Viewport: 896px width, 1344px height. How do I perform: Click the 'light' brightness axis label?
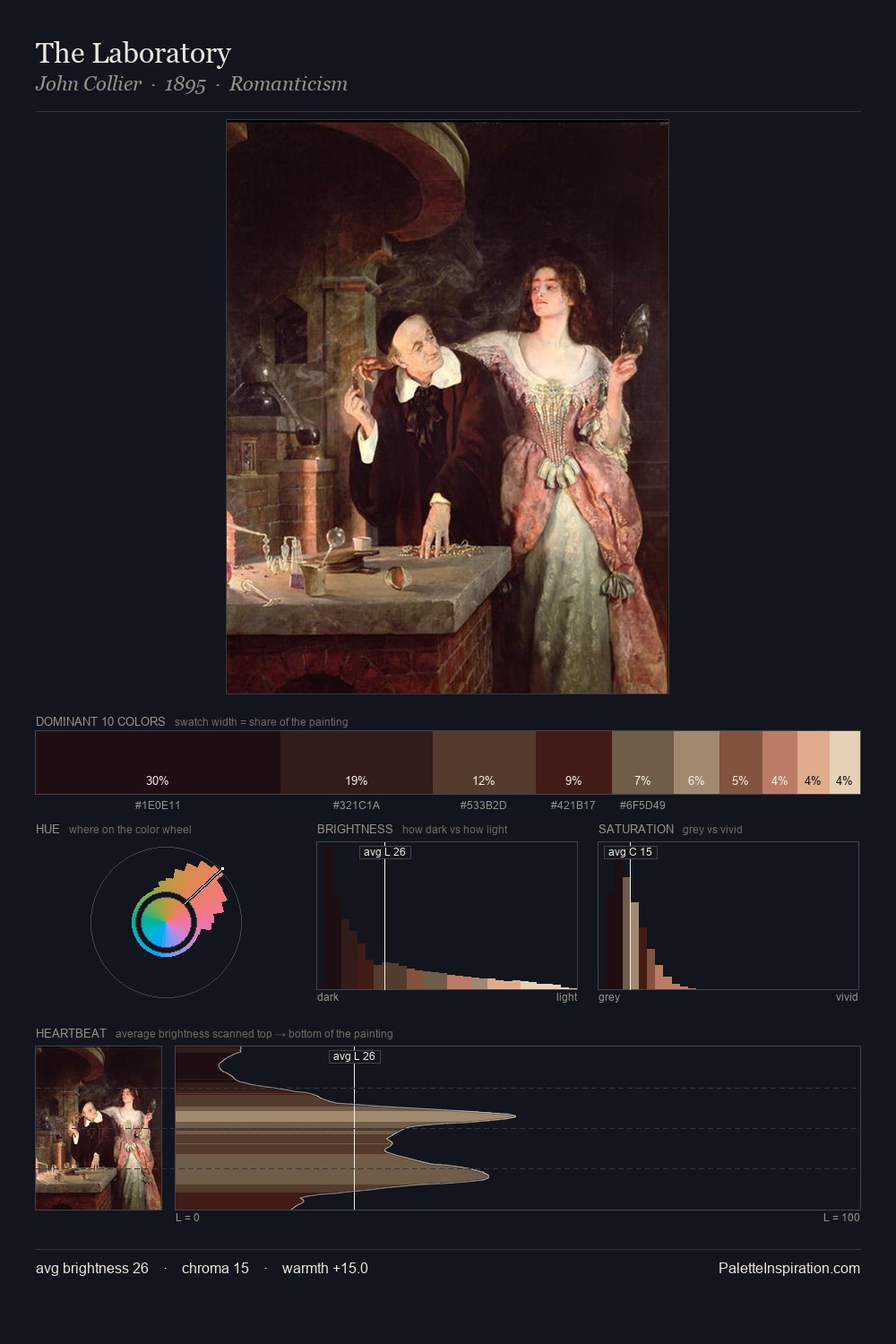point(567,997)
